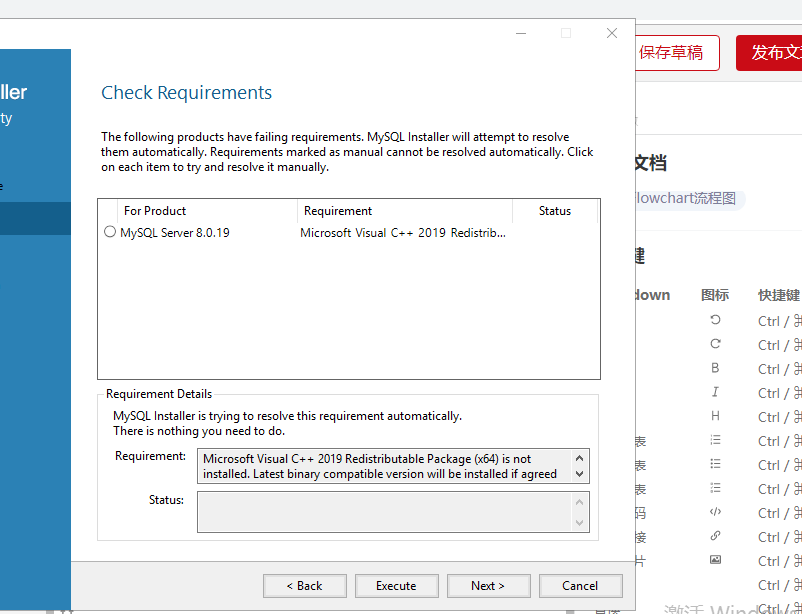Click the Check Requirements heading
The image size is (802, 614).
pos(187,93)
